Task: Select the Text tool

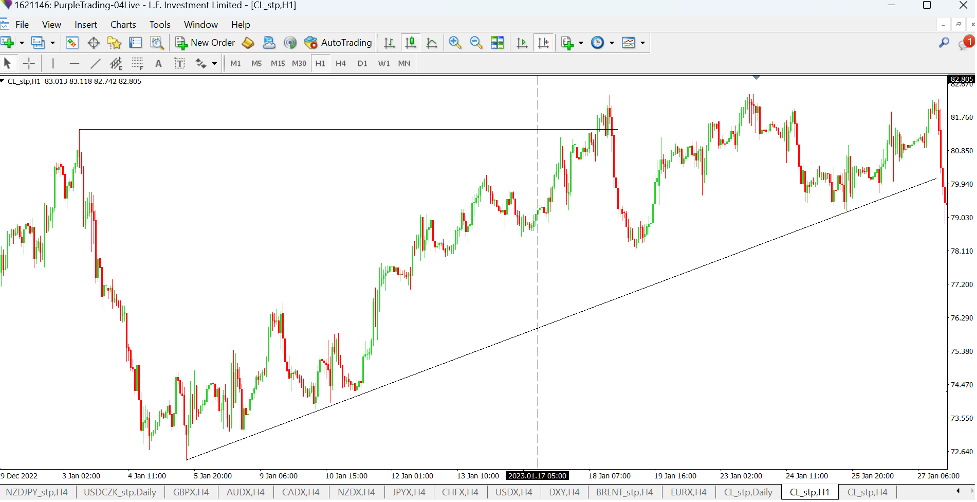Action: (158, 63)
